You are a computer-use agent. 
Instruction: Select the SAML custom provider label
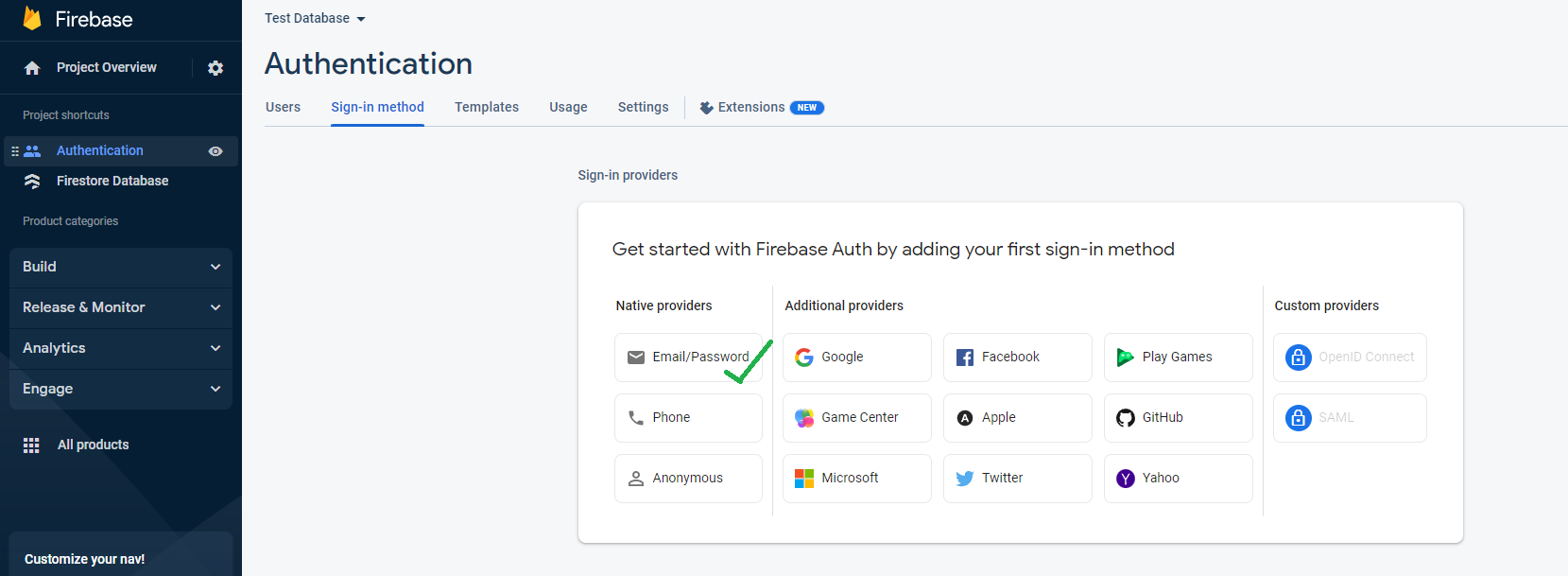1336,417
